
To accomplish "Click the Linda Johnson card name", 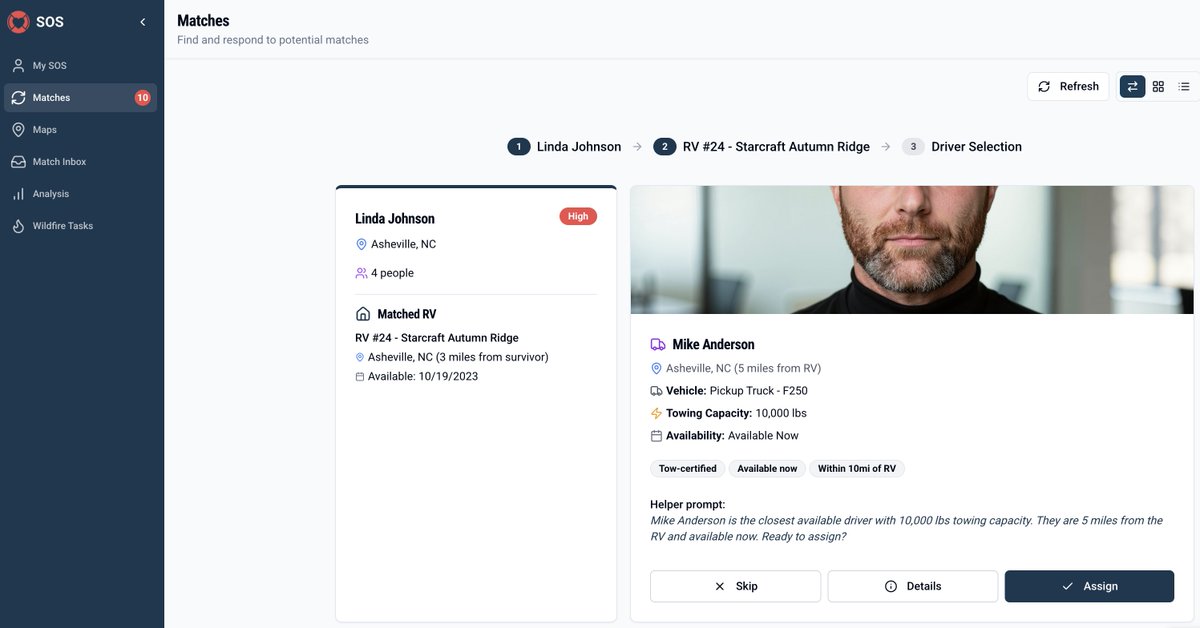I will tap(395, 219).
